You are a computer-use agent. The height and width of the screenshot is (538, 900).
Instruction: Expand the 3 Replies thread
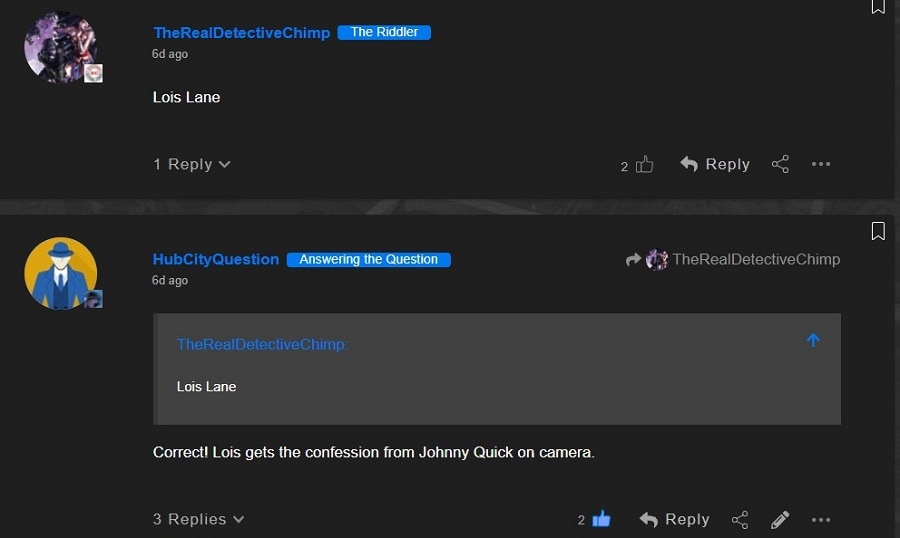(x=199, y=519)
